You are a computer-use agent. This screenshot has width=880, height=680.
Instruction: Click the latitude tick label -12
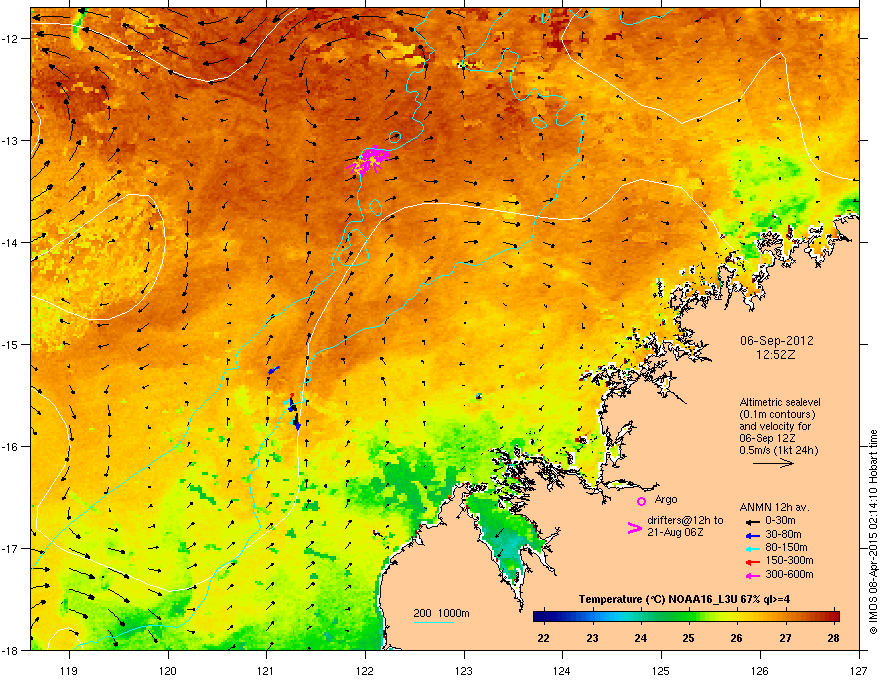point(10,38)
